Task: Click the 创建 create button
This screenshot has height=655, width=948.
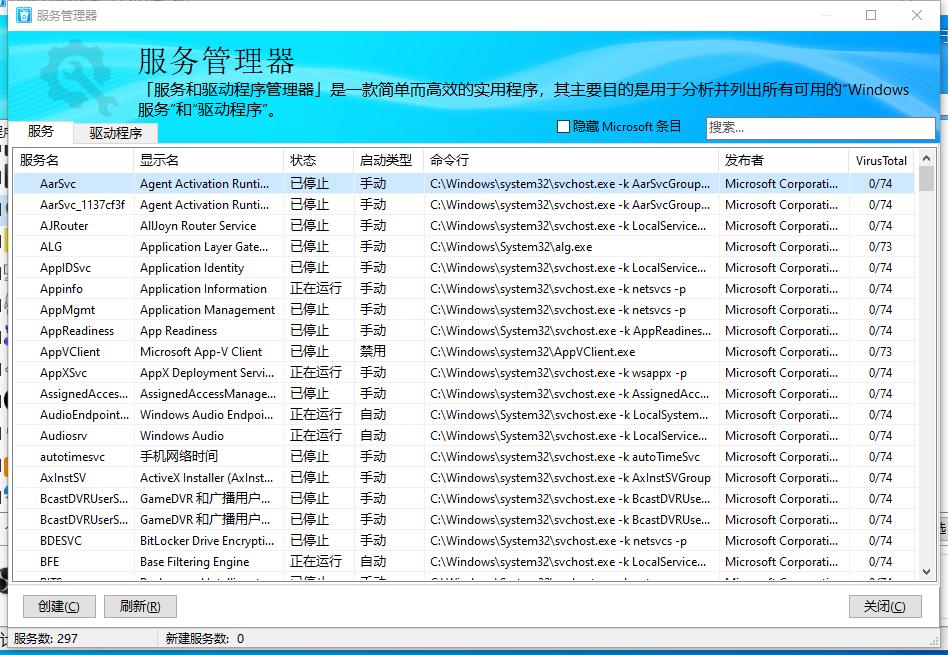Action: pyautogui.click(x=58, y=606)
